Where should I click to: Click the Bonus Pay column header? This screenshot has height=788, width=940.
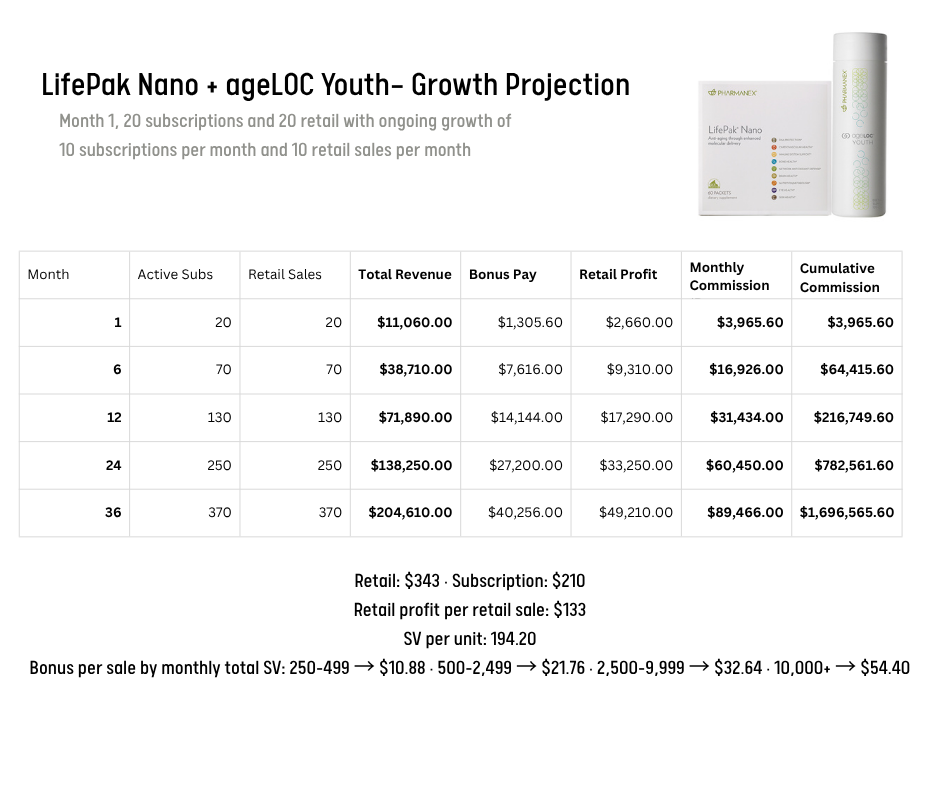[502, 274]
